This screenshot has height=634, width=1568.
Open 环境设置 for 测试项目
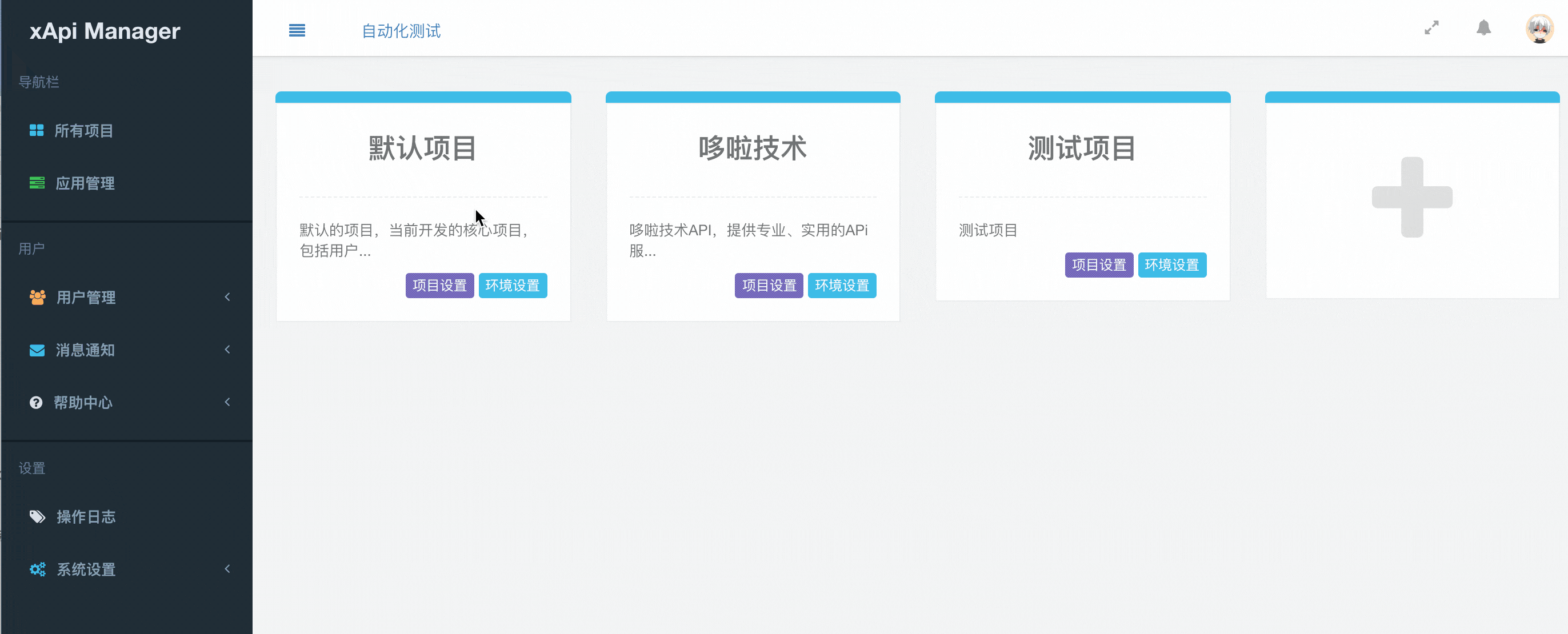1172,264
